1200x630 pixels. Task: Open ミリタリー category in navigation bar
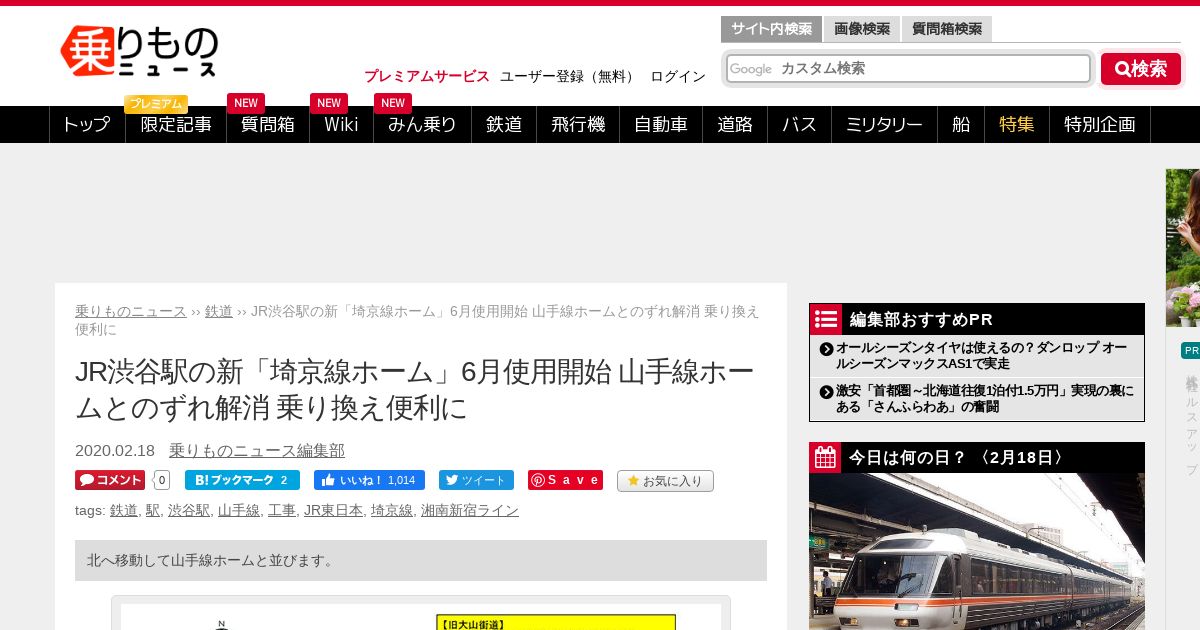pyautogui.click(x=884, y=124)
